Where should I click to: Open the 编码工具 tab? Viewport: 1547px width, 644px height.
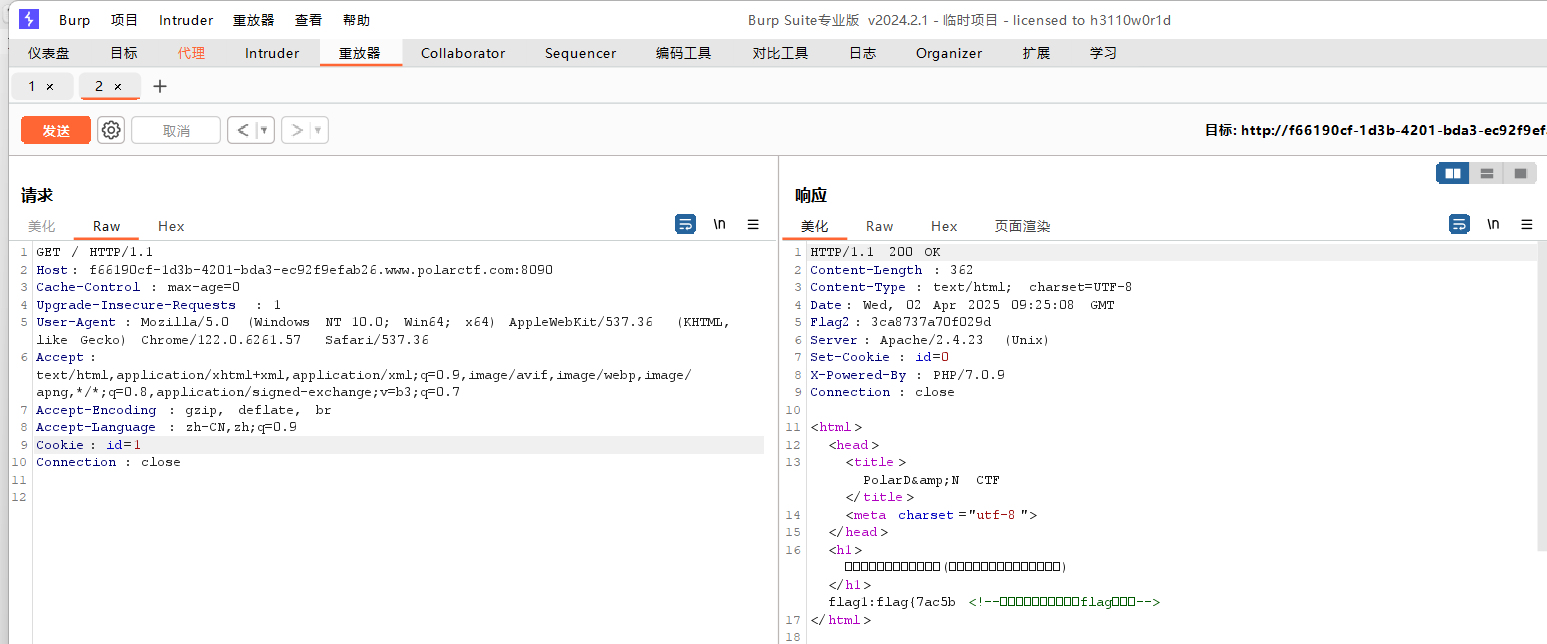coord(684,53)
